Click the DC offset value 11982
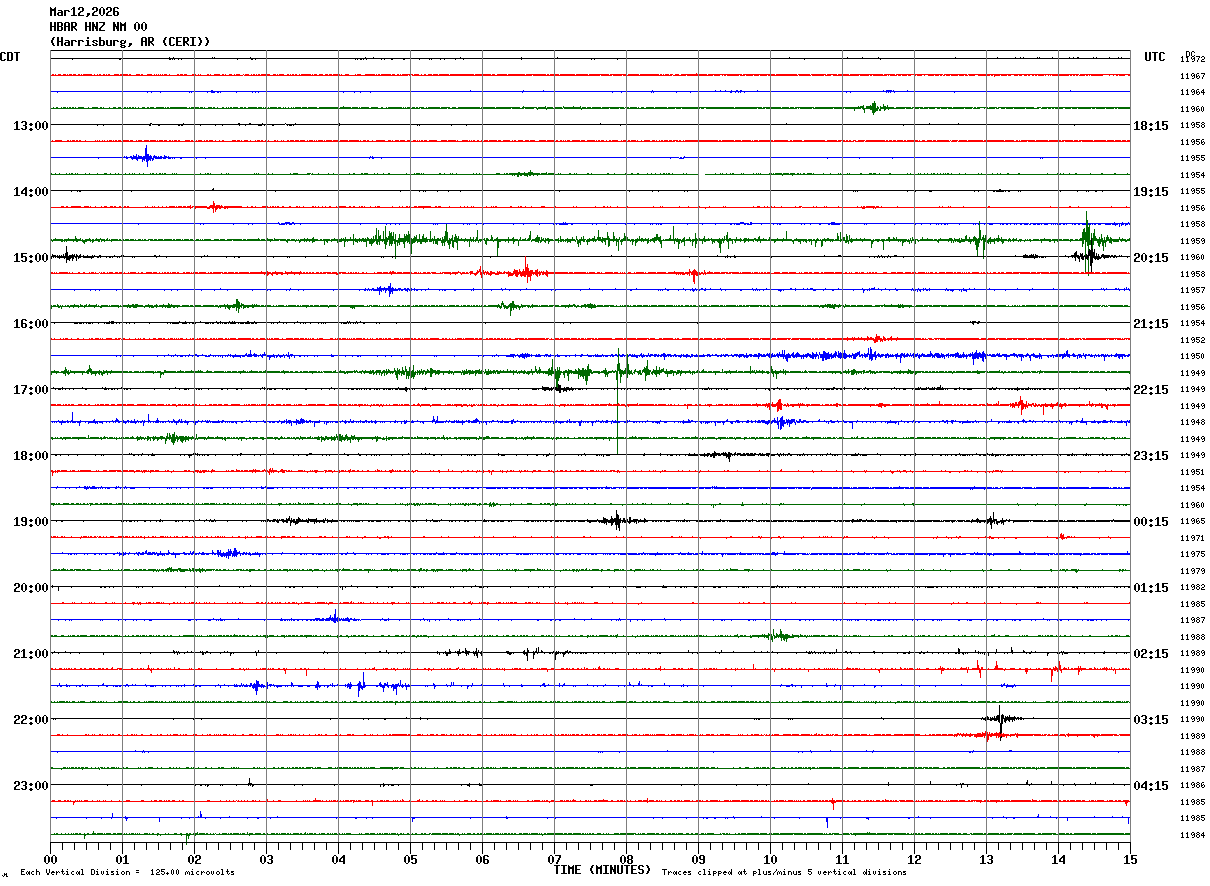 (1192, 588)
